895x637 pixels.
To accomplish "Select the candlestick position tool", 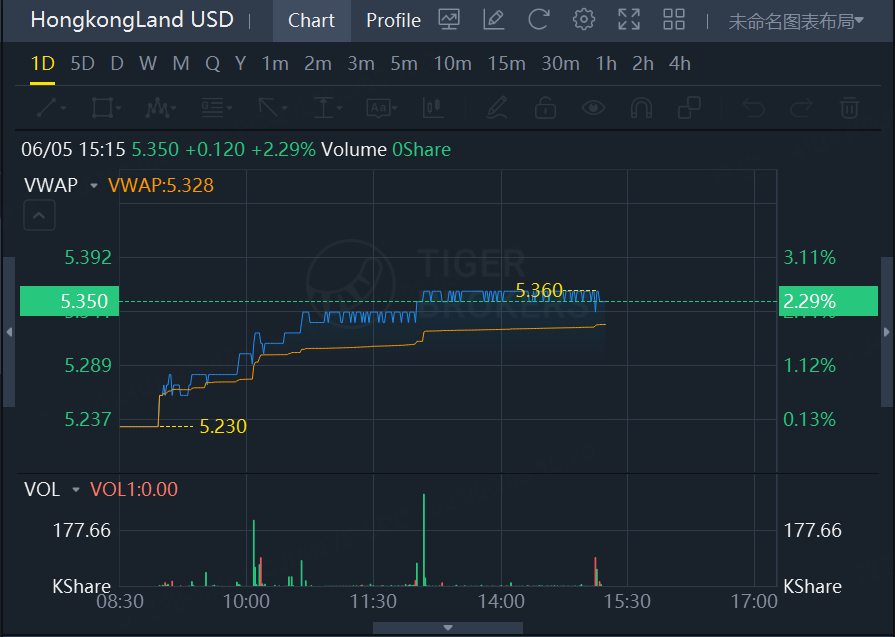I will 433,107.
